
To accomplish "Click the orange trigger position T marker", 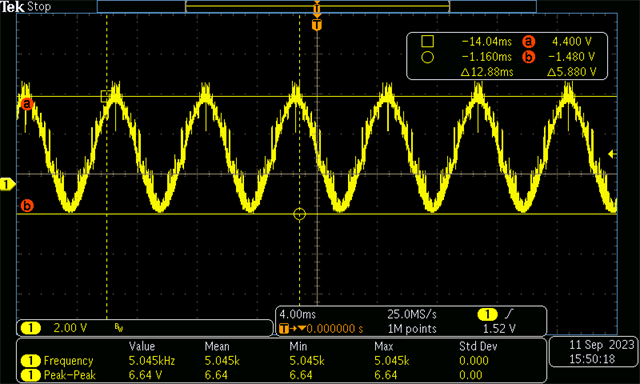I will click(317, 25).
